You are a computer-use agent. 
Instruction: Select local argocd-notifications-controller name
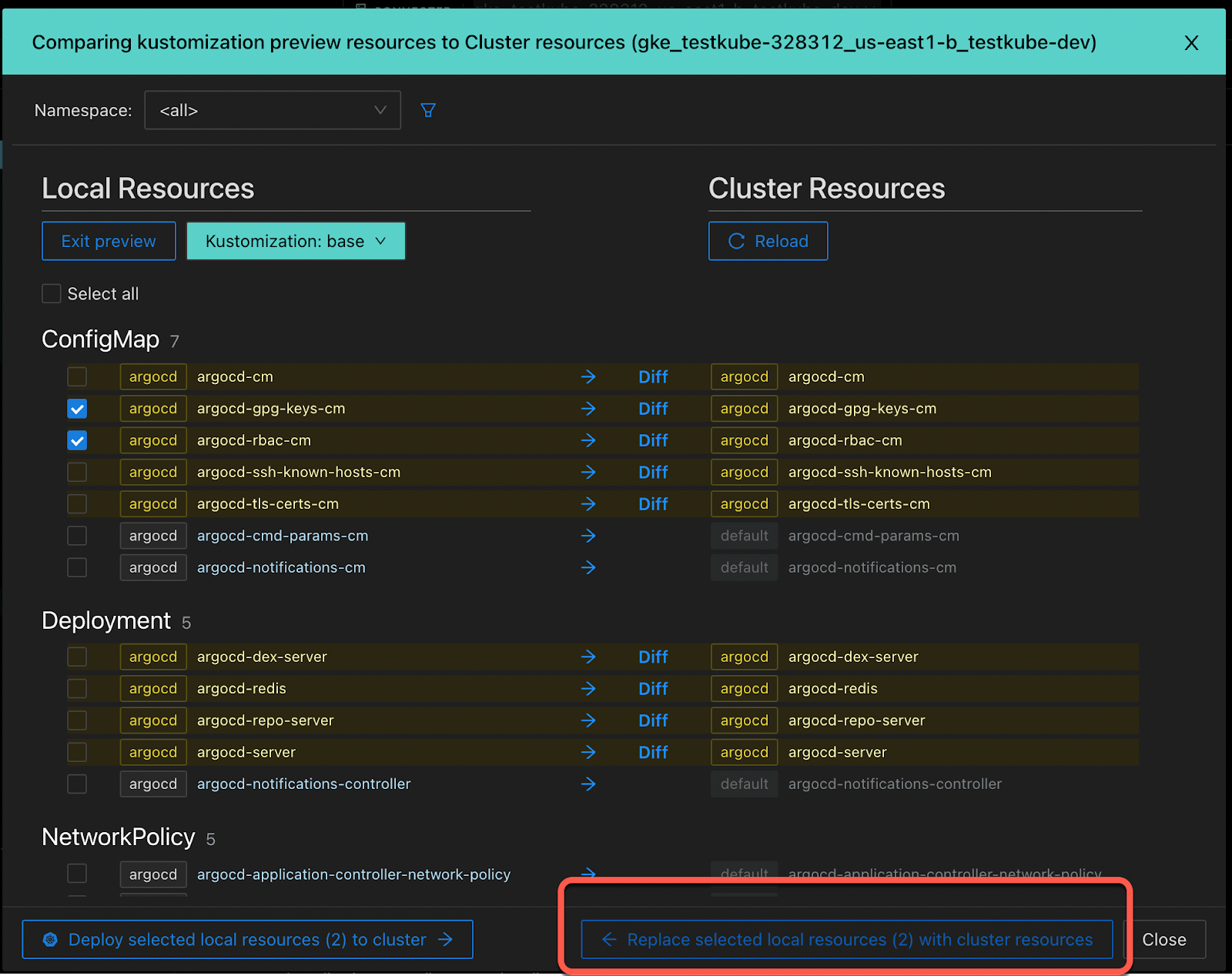click(304, 784)
